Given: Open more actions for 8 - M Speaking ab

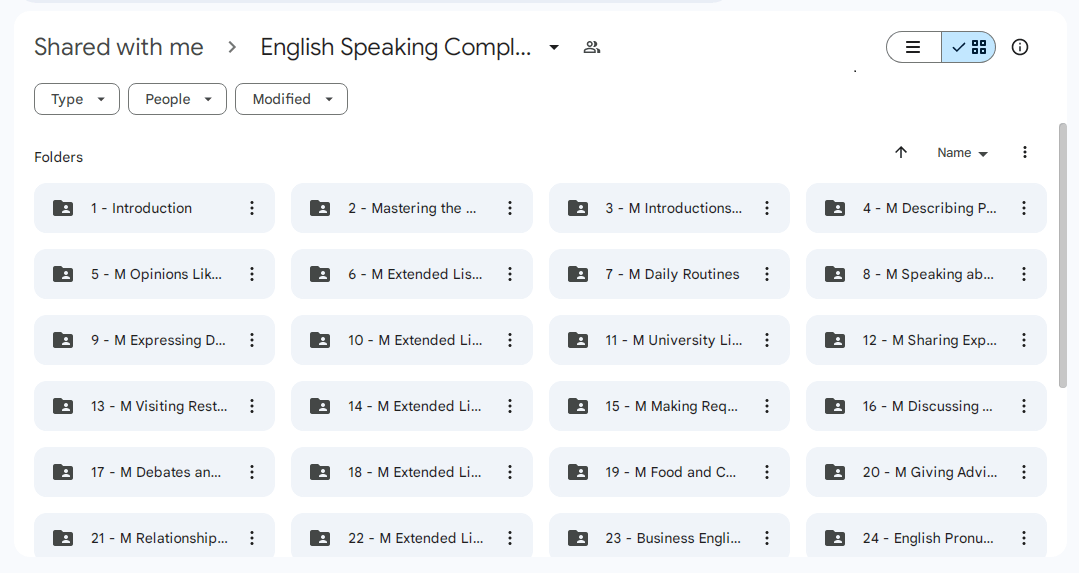Looking at the screenshot, I should 1024,274.
